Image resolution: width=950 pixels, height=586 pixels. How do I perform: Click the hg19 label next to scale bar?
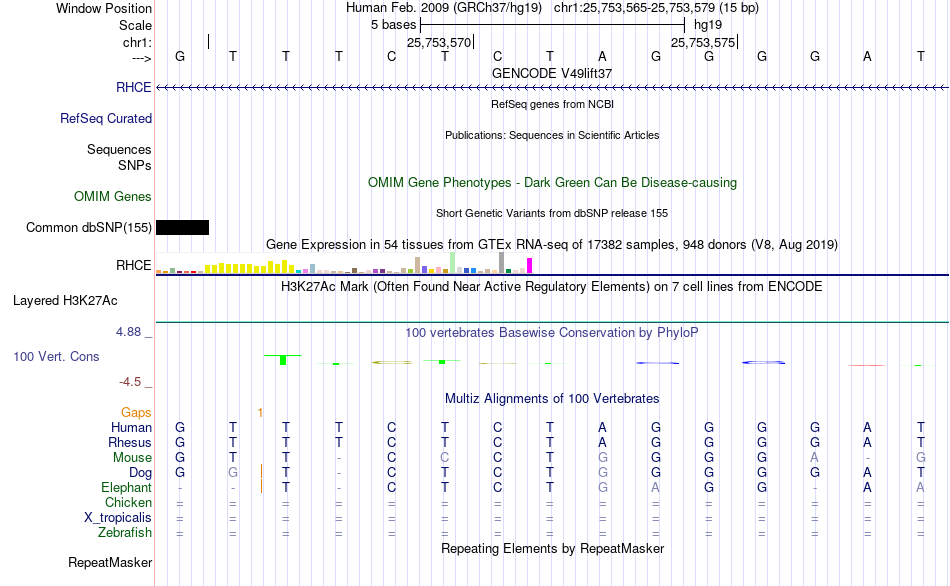pyautogui.click(x=708, y=25)
